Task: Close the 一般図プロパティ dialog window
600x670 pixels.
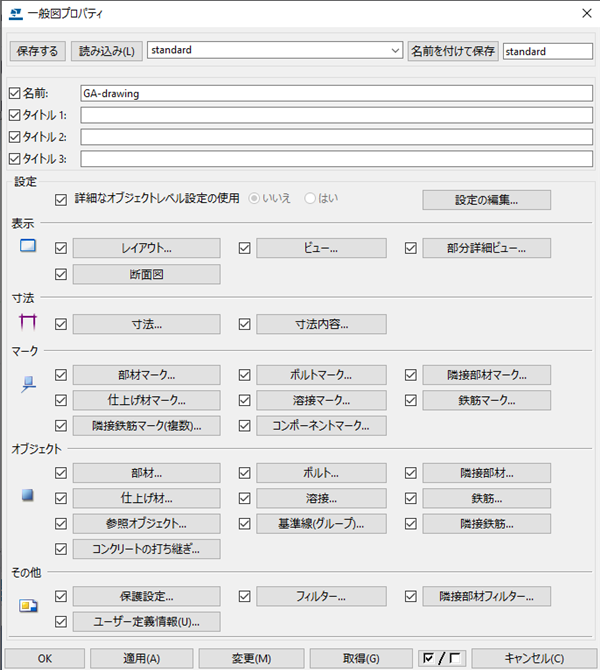Action: [583, 14]
